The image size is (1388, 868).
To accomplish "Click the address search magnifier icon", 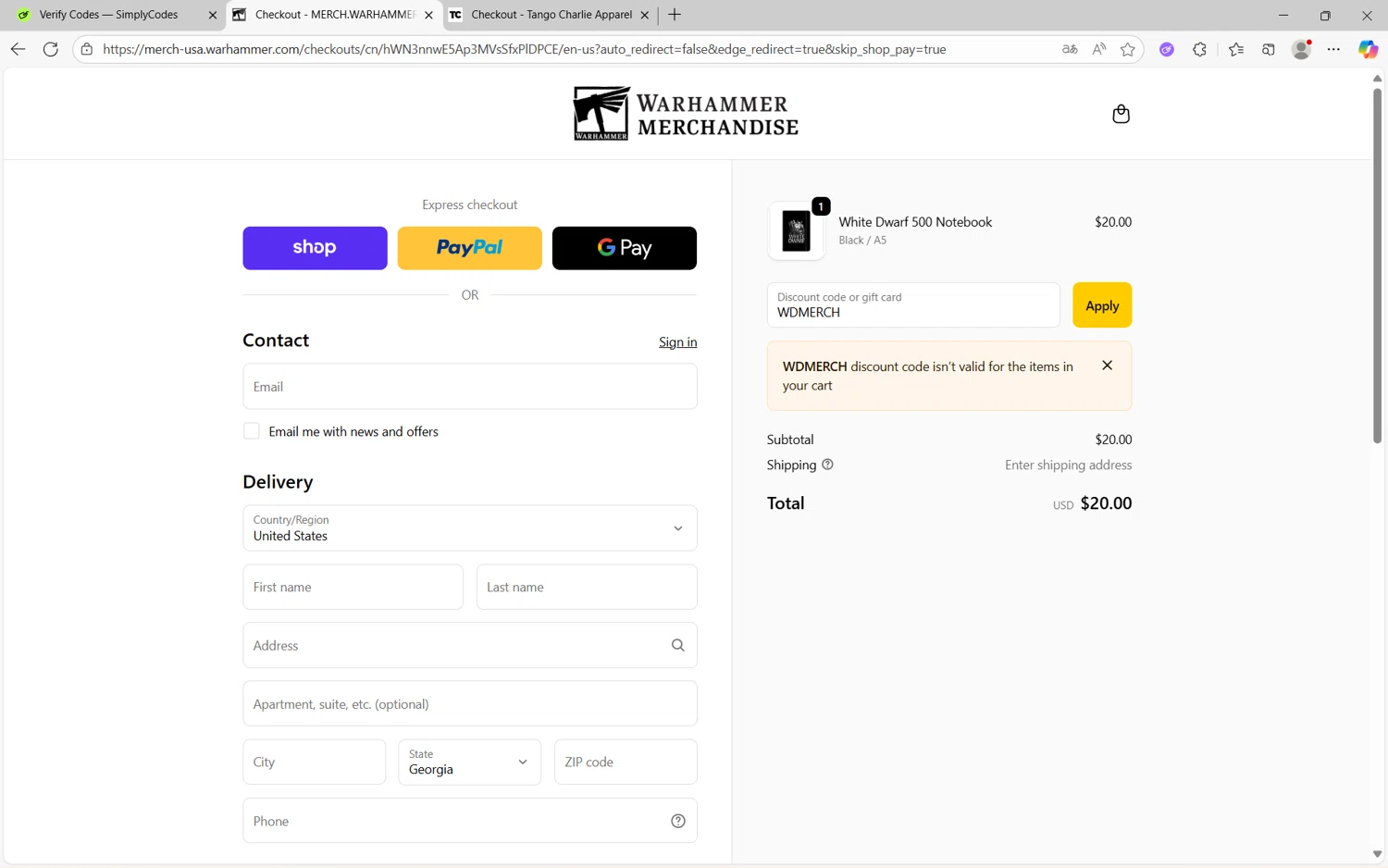I will (x=677, y=645).
